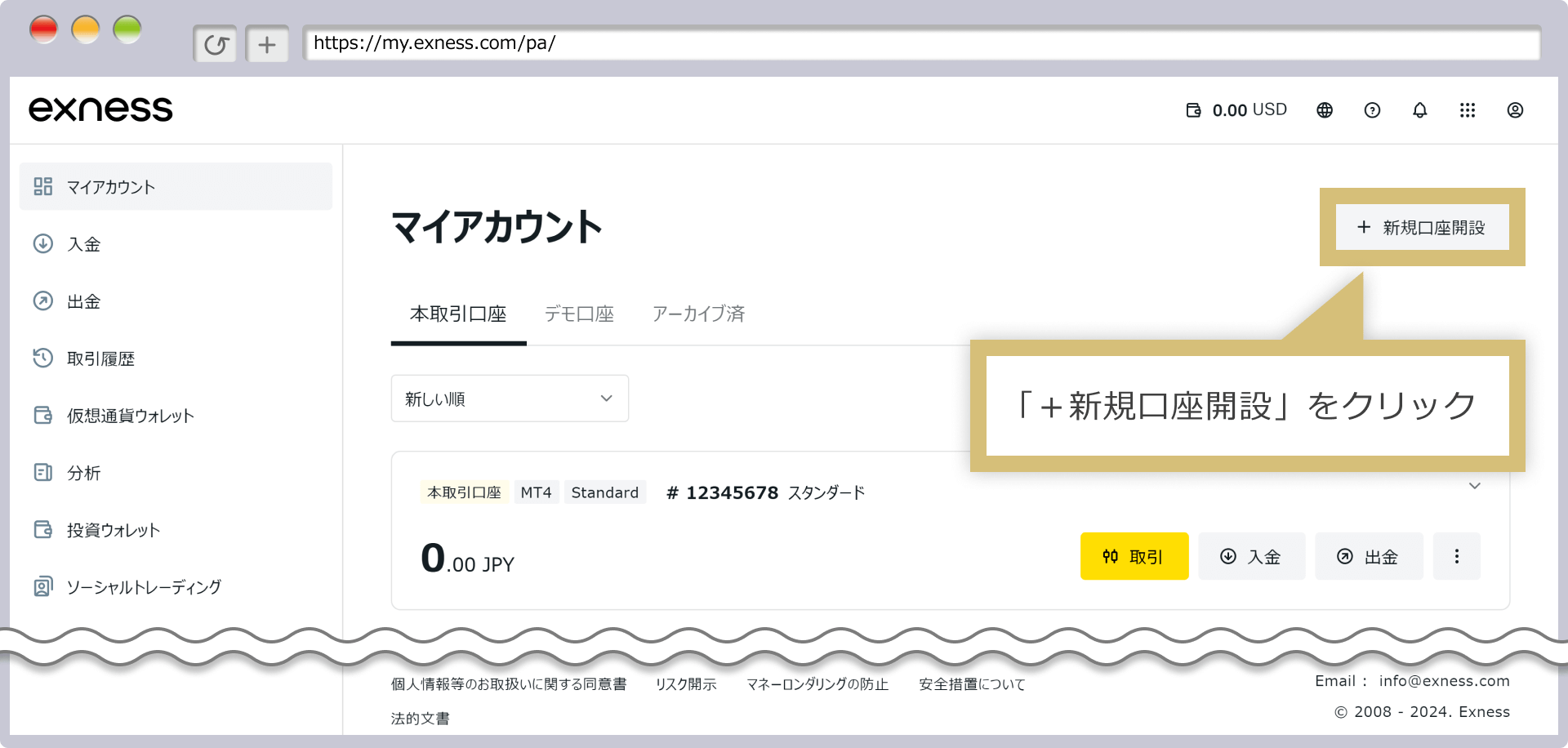Viewport: 1568px width, 748px height.
Task: Open 分析 in the sidebar
Action: 176,472
